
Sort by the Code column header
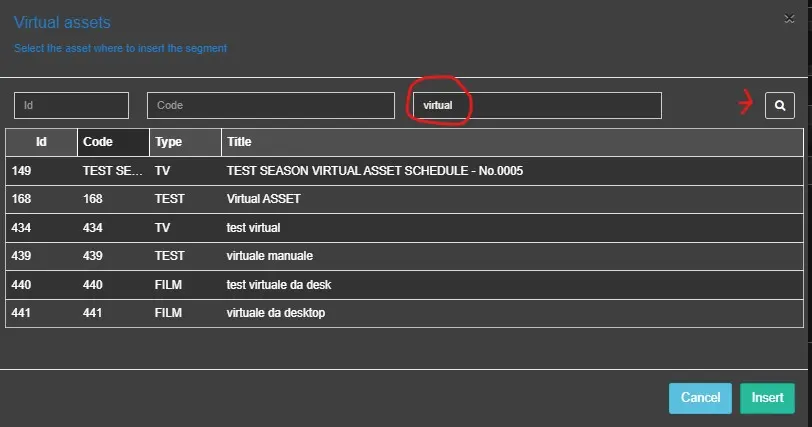click(x=113, y=142)
